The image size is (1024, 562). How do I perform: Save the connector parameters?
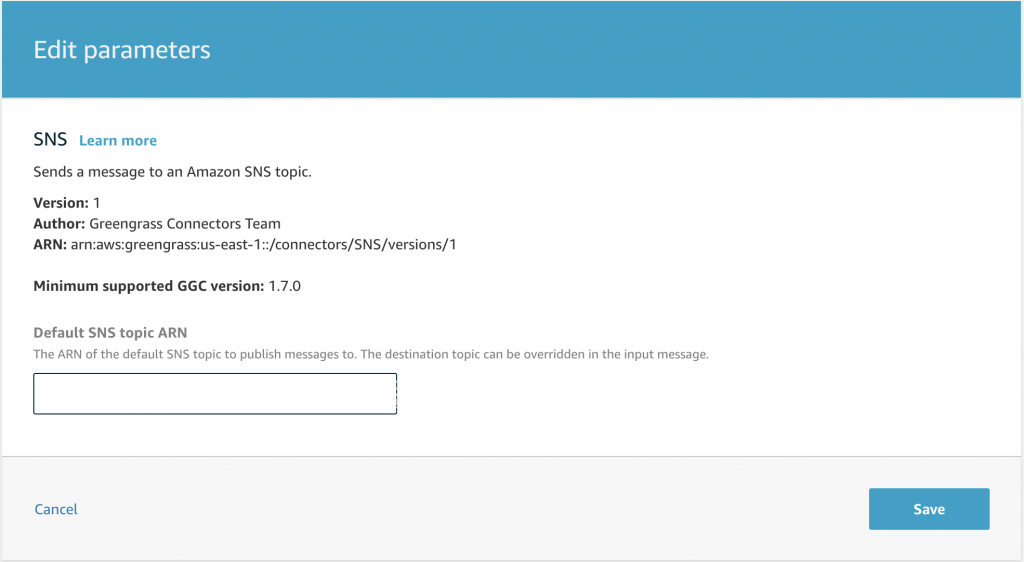(x=929, y=509)
